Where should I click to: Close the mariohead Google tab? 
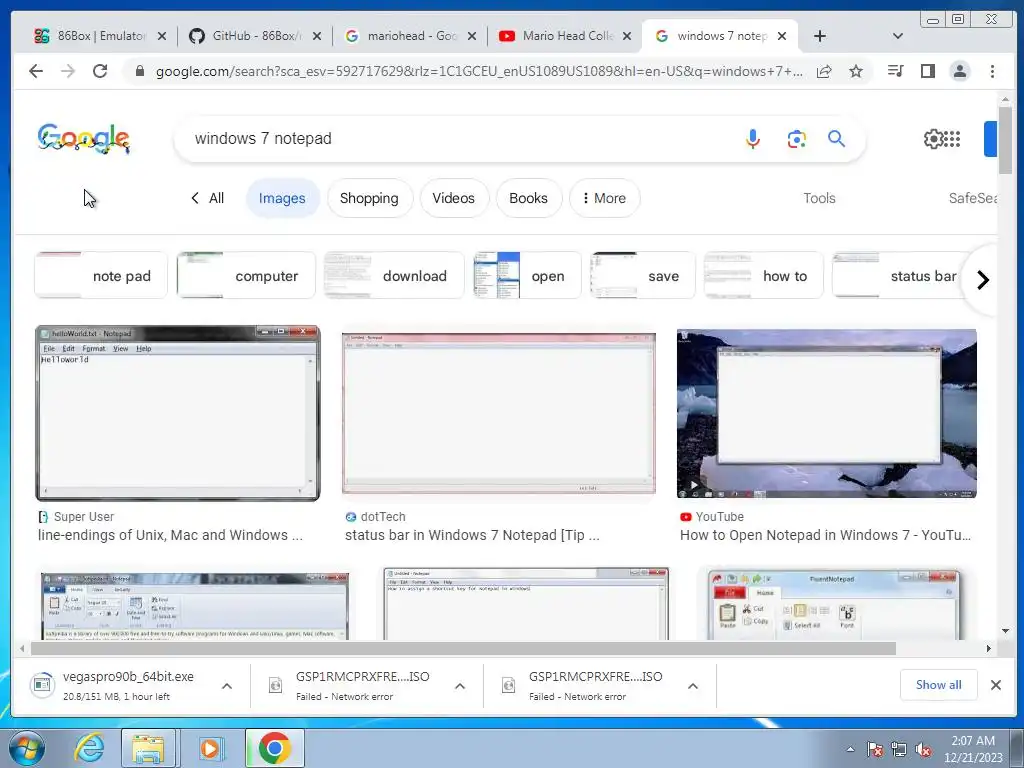[472, 36]
